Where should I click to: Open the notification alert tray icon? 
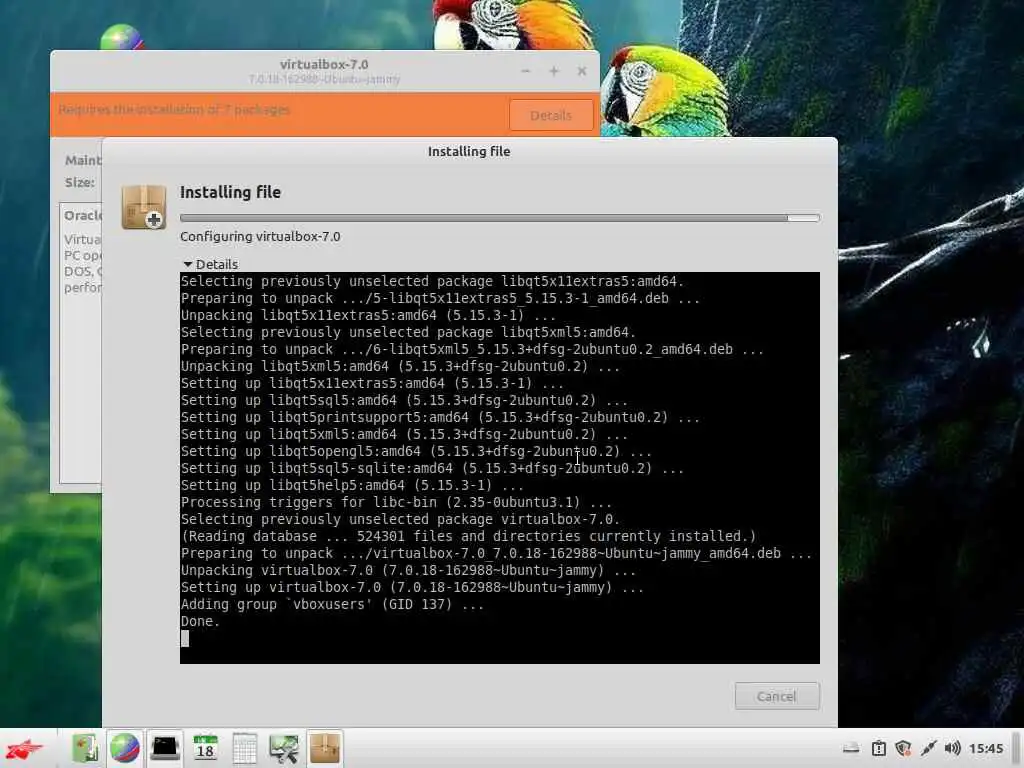(878, 748)
